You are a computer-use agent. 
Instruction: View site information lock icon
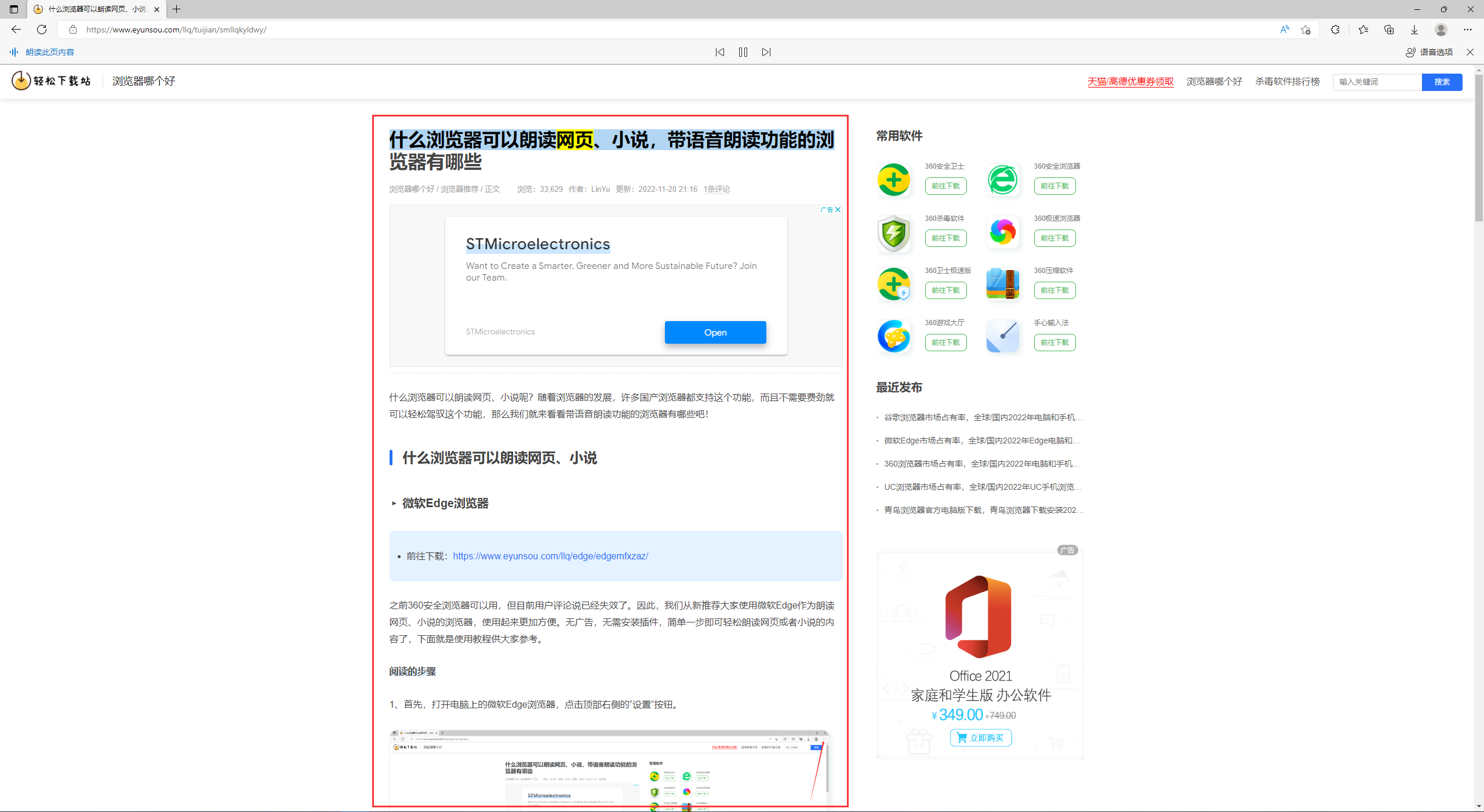pos(73,30)
